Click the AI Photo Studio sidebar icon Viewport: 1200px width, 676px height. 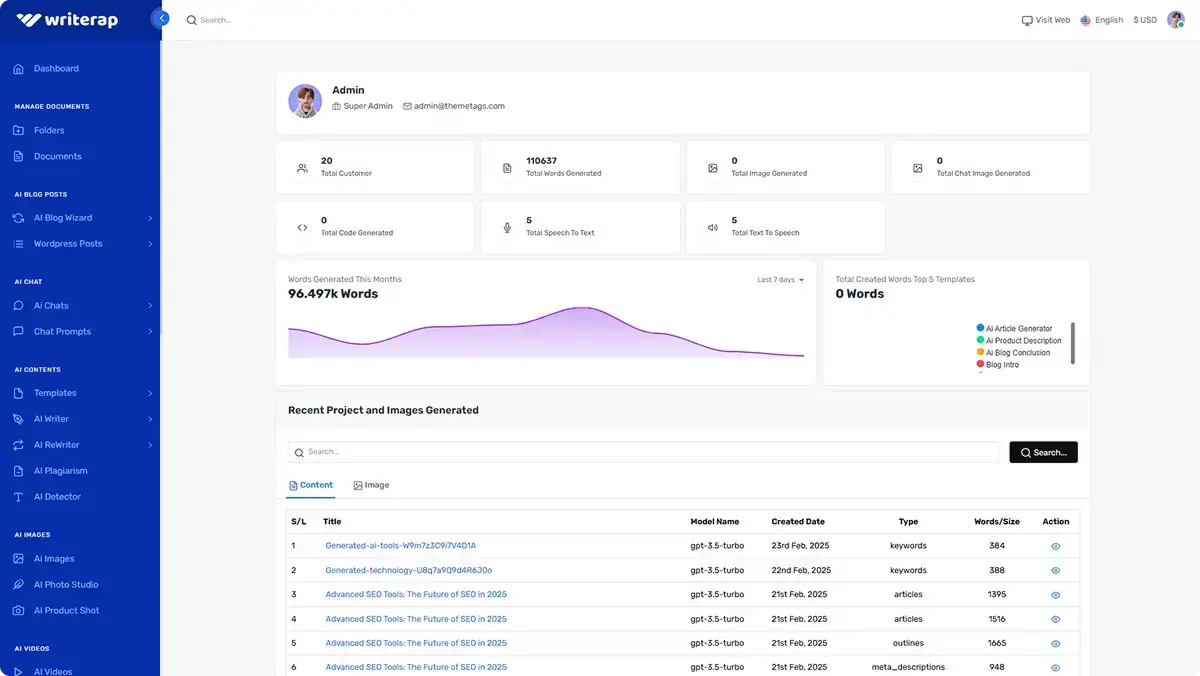(18, 585)
